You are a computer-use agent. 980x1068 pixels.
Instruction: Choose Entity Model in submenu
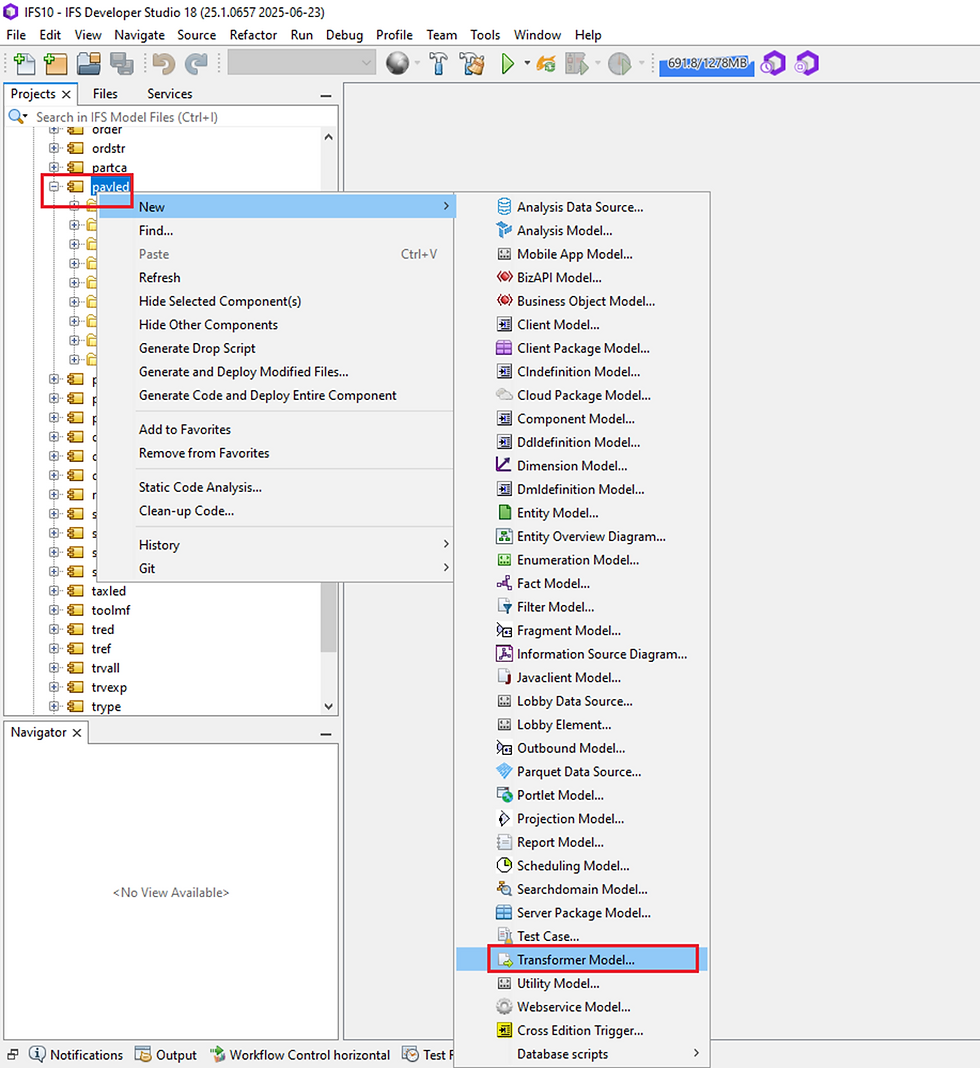(582, 513)
